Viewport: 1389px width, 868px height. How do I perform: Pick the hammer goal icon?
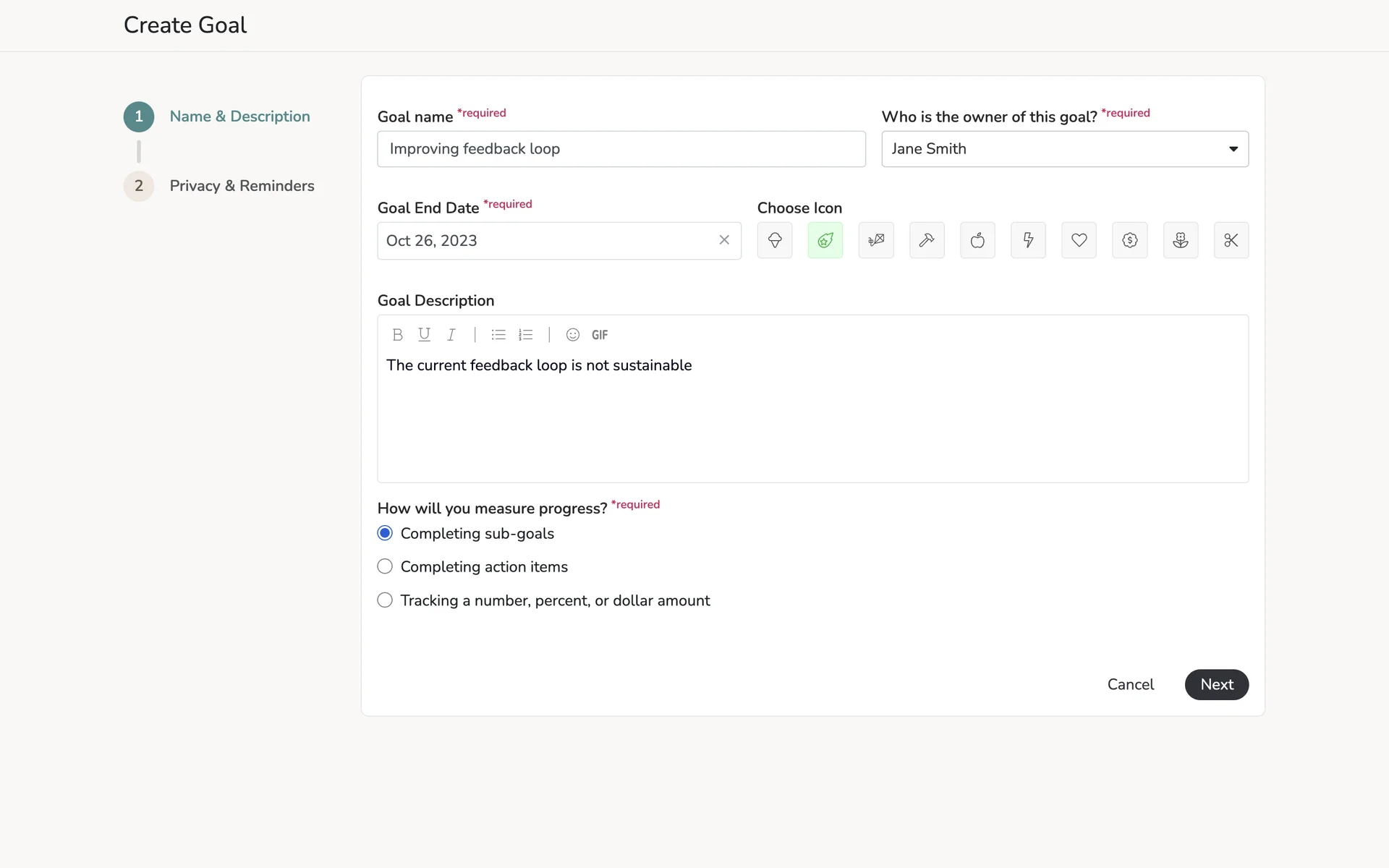(x=926, y=240)
